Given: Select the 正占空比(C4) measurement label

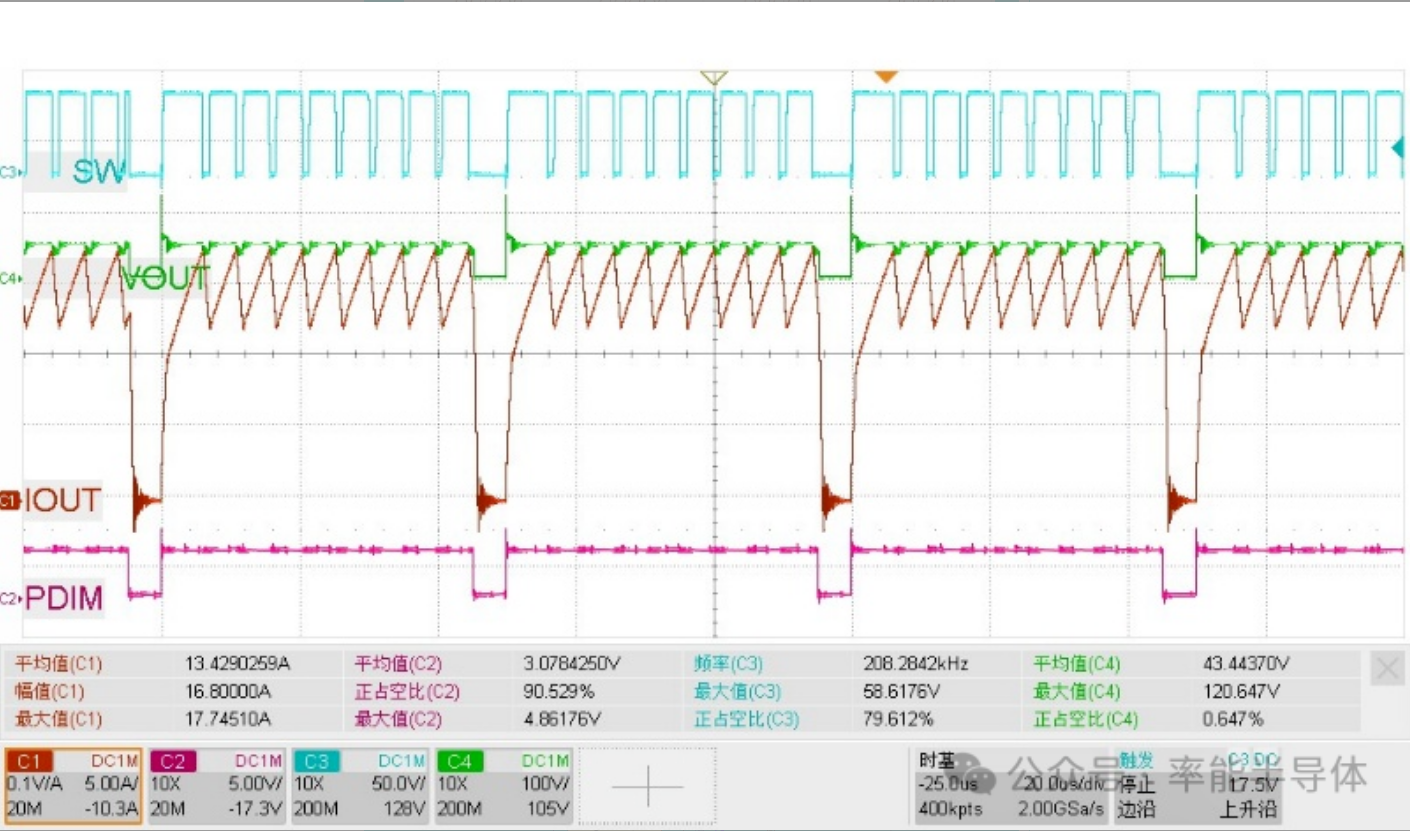Looking at the screenshot, I should [x=1086, y=718].
